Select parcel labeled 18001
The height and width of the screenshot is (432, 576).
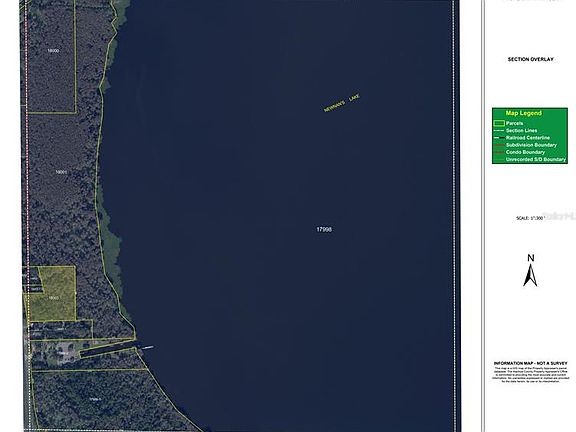point(61,172)
